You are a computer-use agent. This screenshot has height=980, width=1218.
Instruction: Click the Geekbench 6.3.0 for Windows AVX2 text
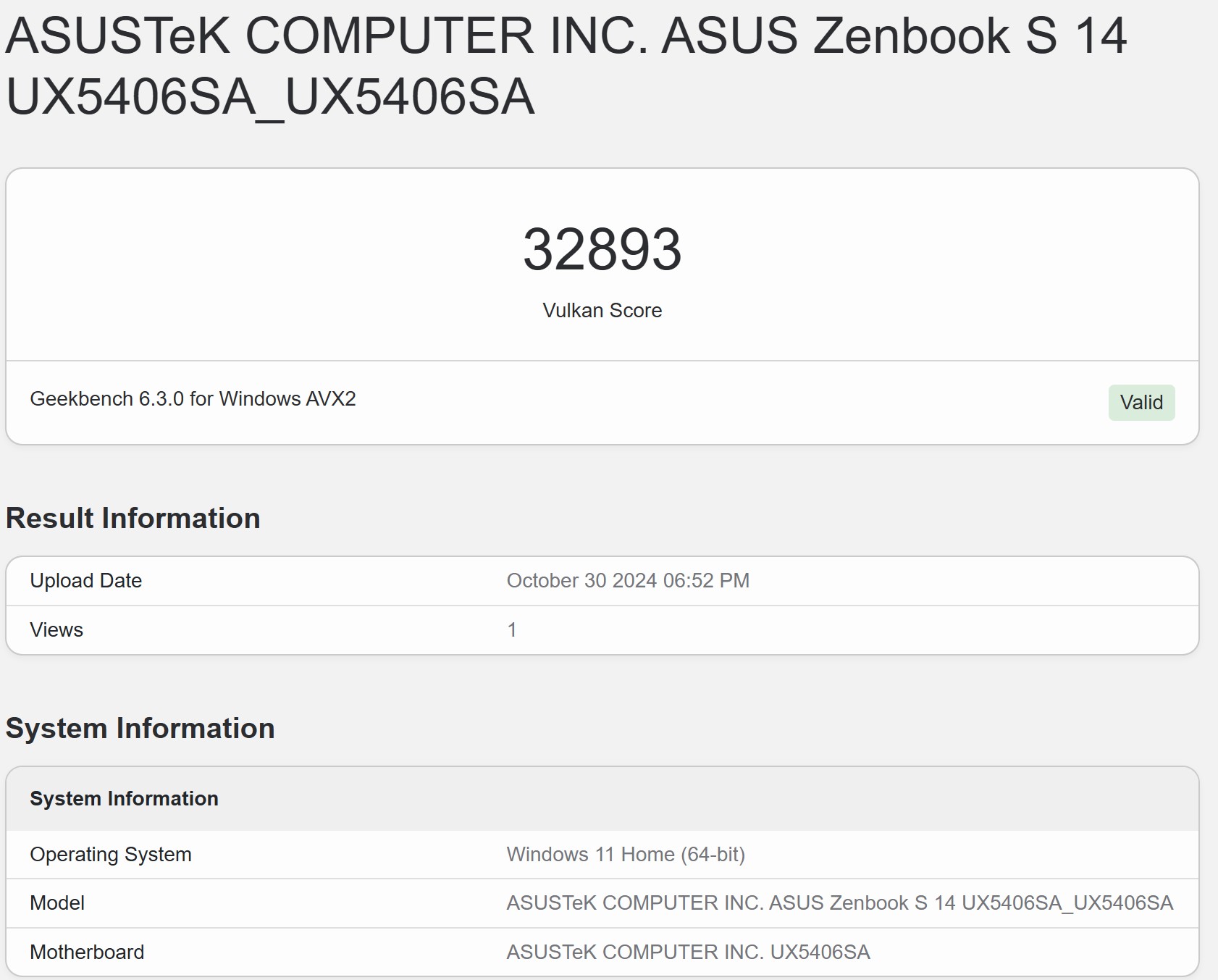pyautogui.click(x=193, y=399)
